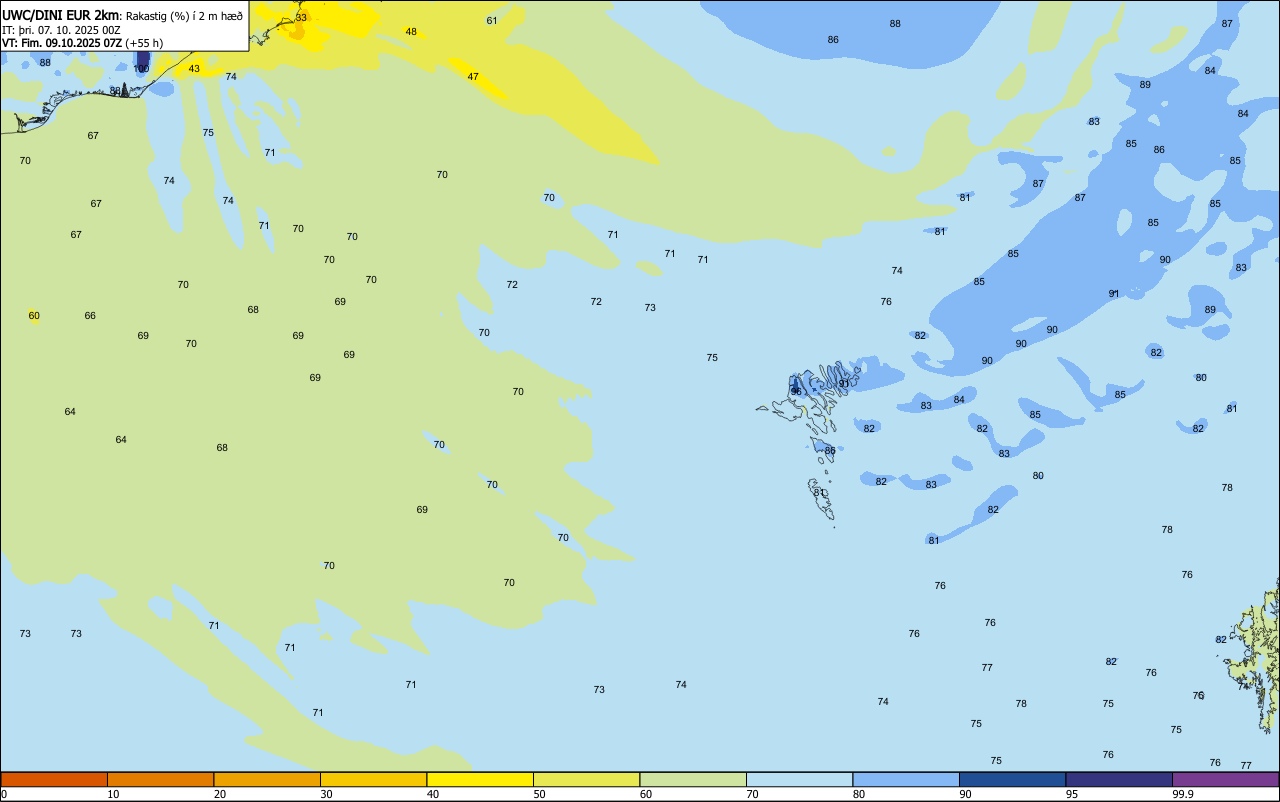Click the 43 humidity value on map
1280x802 pixels.
(194, 69)
